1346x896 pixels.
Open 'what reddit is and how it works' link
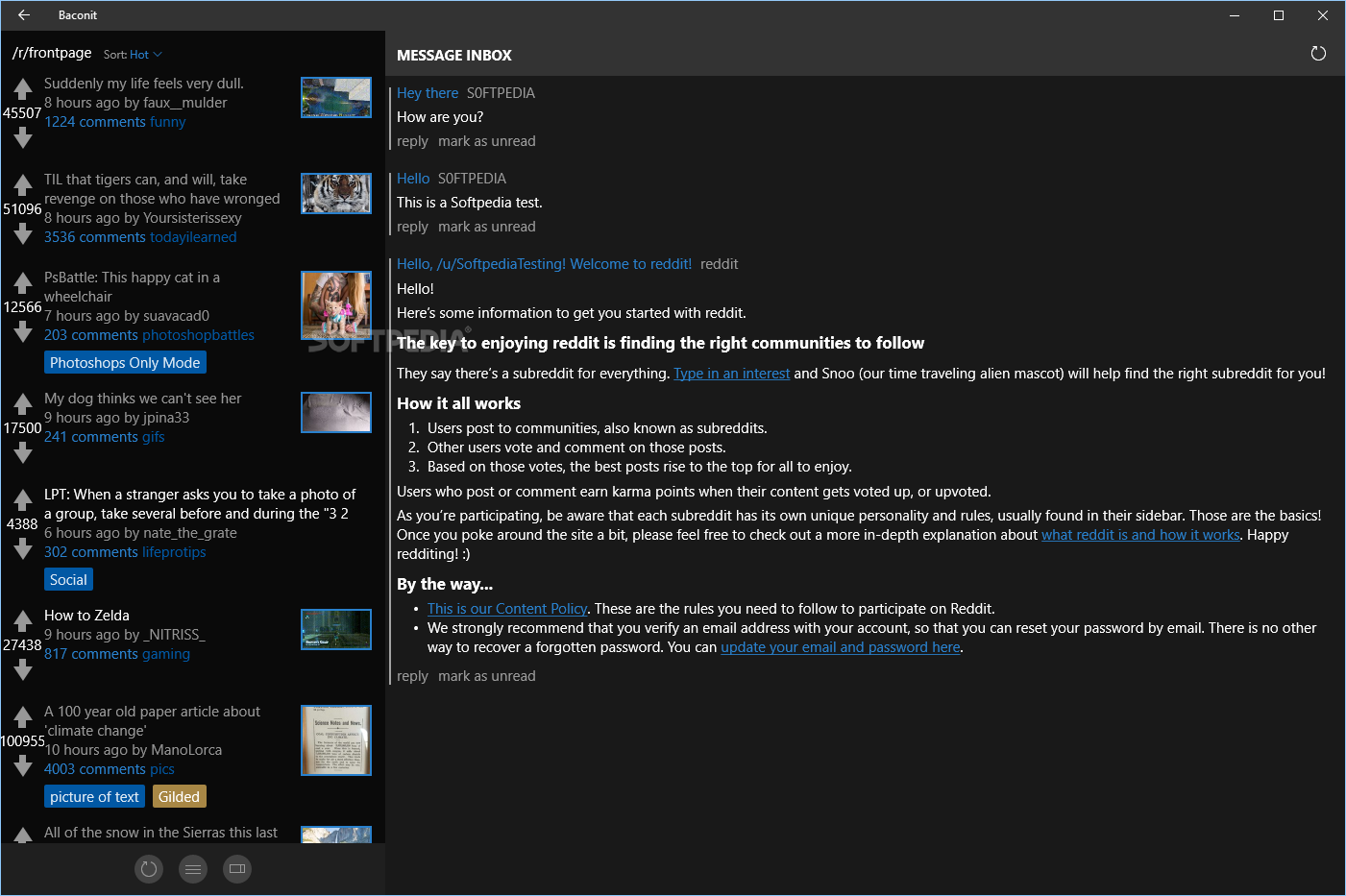pos(1140,535)
